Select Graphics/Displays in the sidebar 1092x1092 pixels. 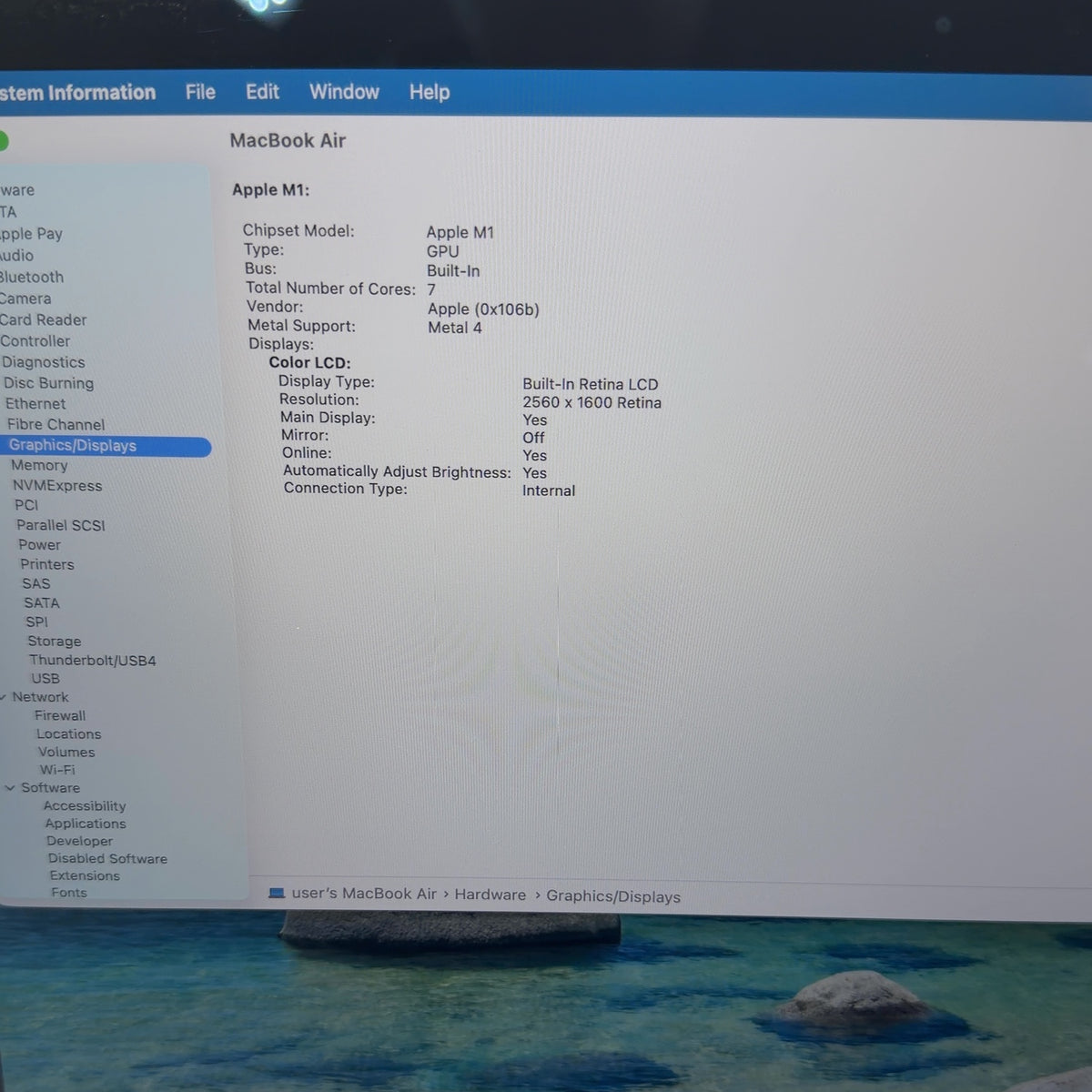tap(106, 446)
